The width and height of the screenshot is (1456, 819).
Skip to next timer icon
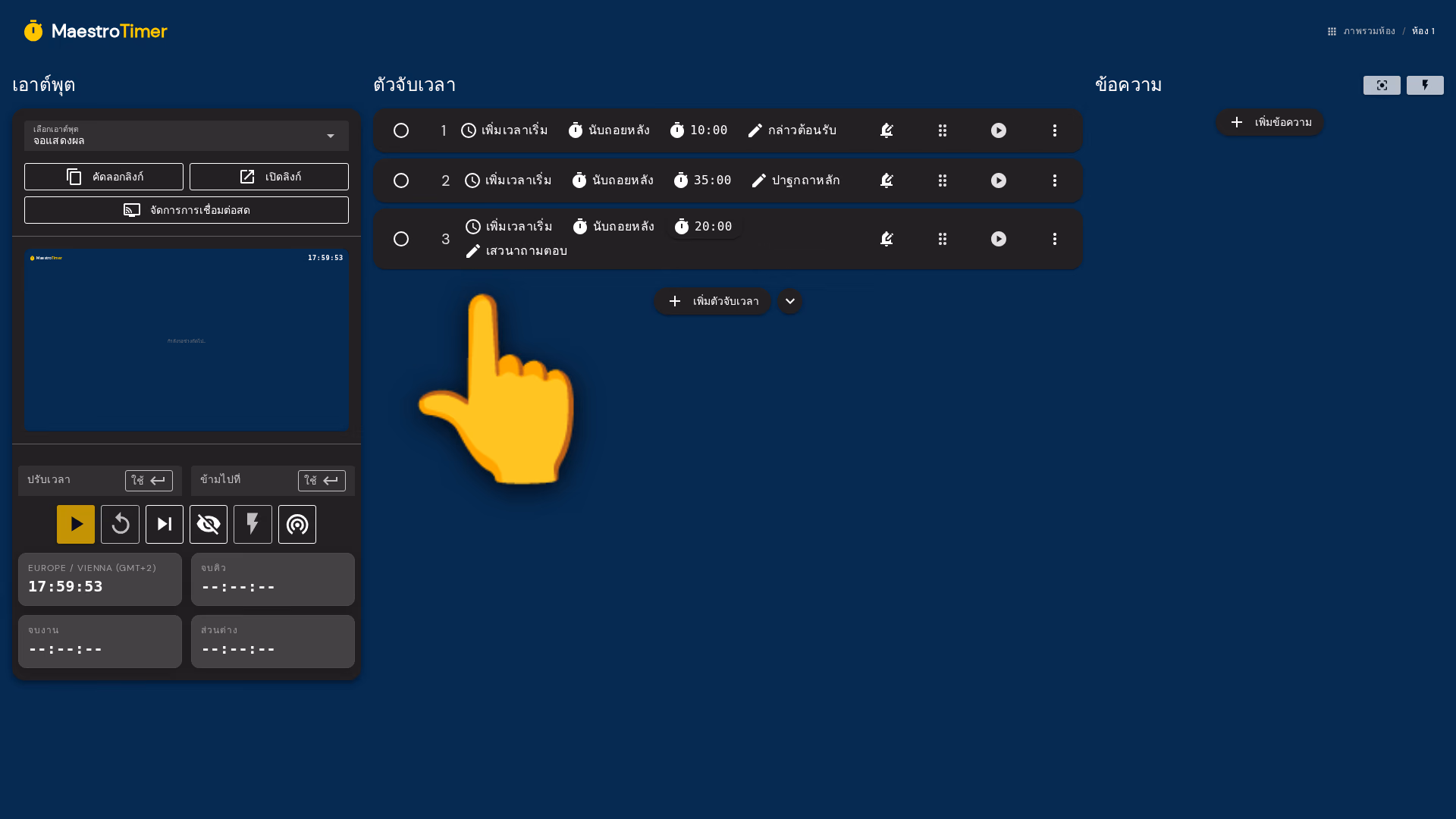pyautogui.click(x=165, y=524)
